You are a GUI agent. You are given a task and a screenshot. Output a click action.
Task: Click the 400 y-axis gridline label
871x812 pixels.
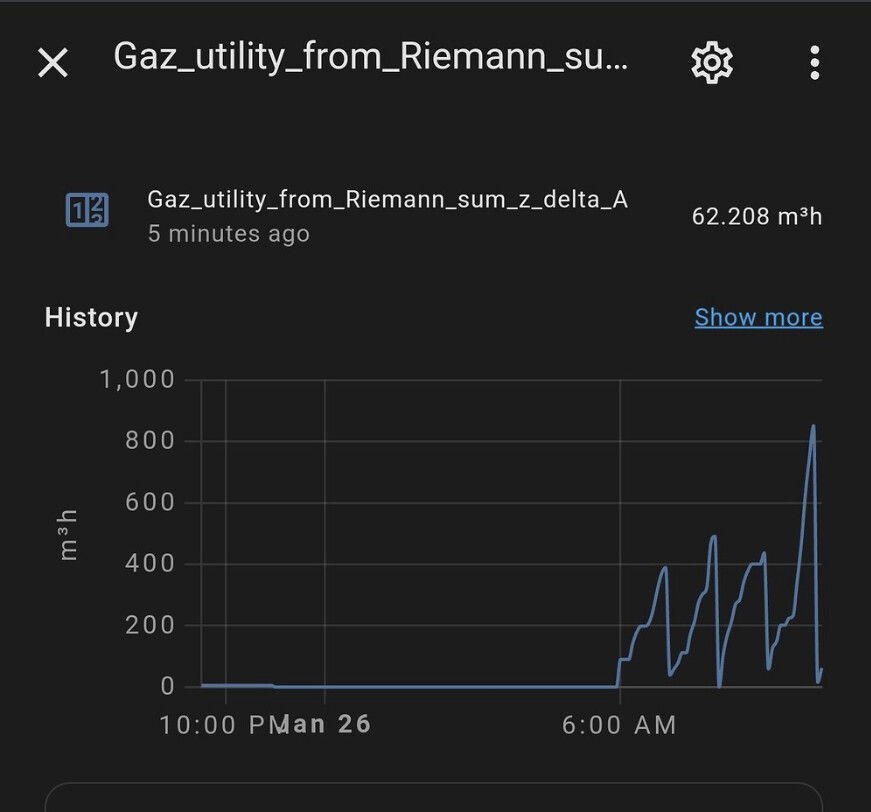[149, 564]
